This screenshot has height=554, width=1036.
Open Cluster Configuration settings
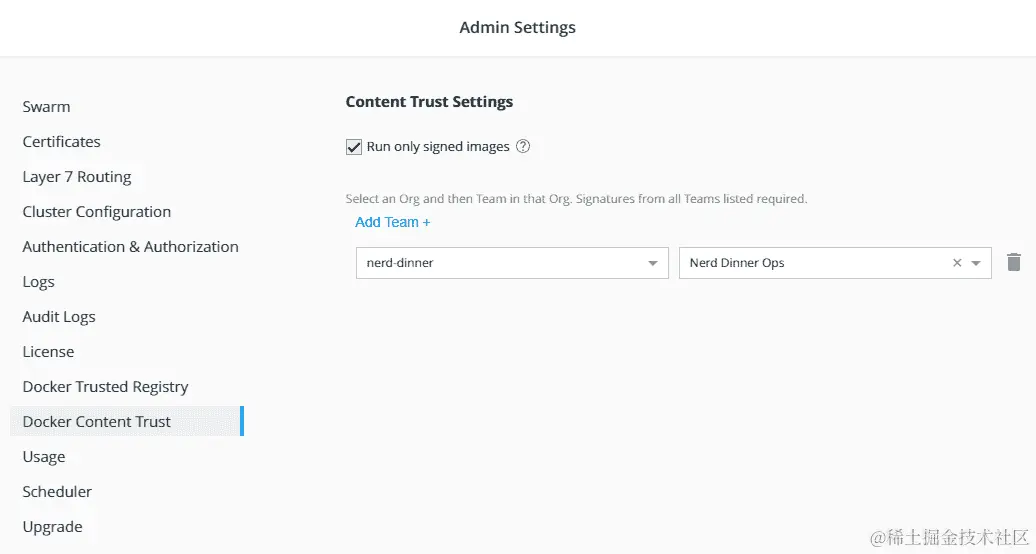pos(97,212)
